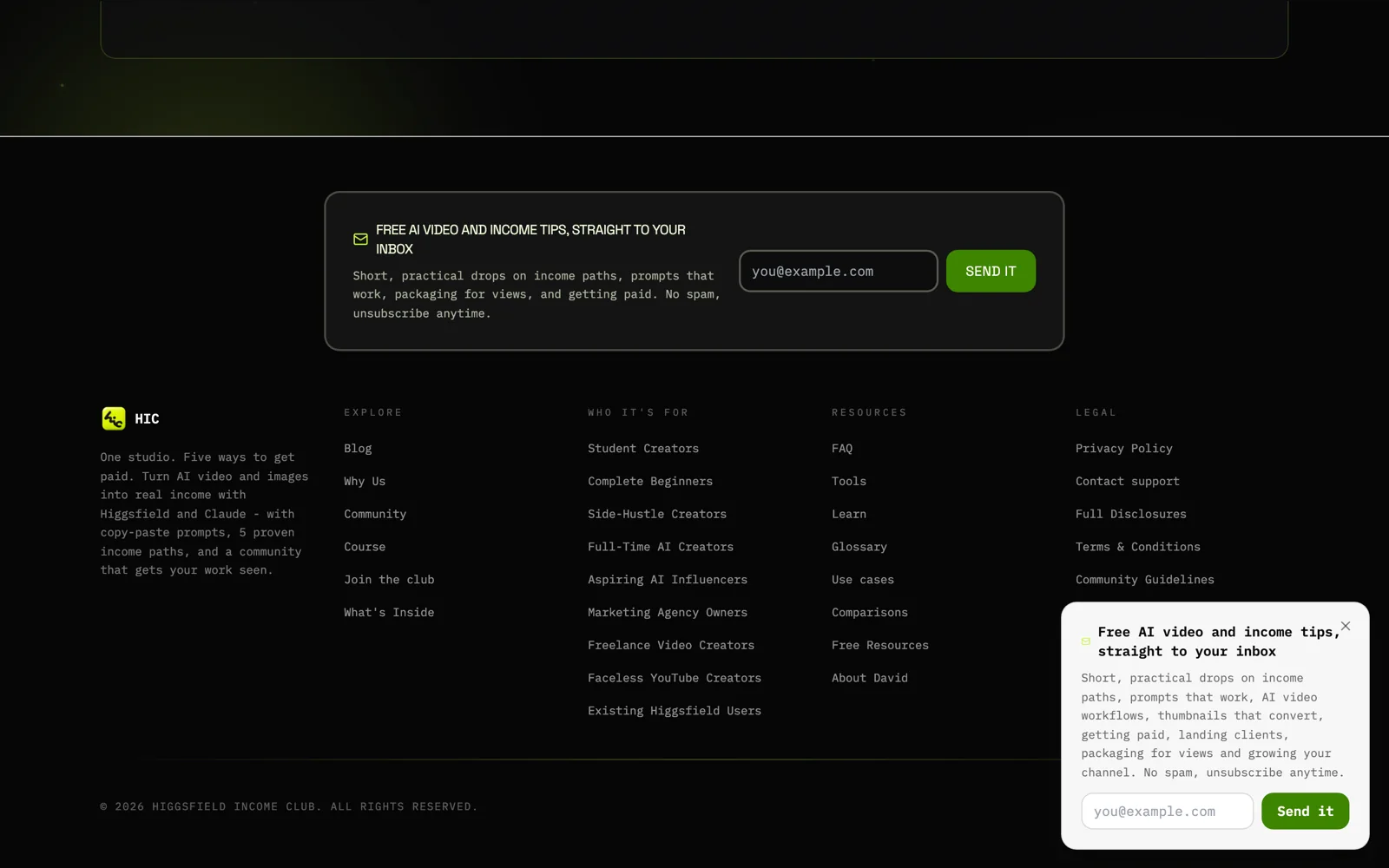Open Faceless YouTube Creators link

[x=675, y=678]
